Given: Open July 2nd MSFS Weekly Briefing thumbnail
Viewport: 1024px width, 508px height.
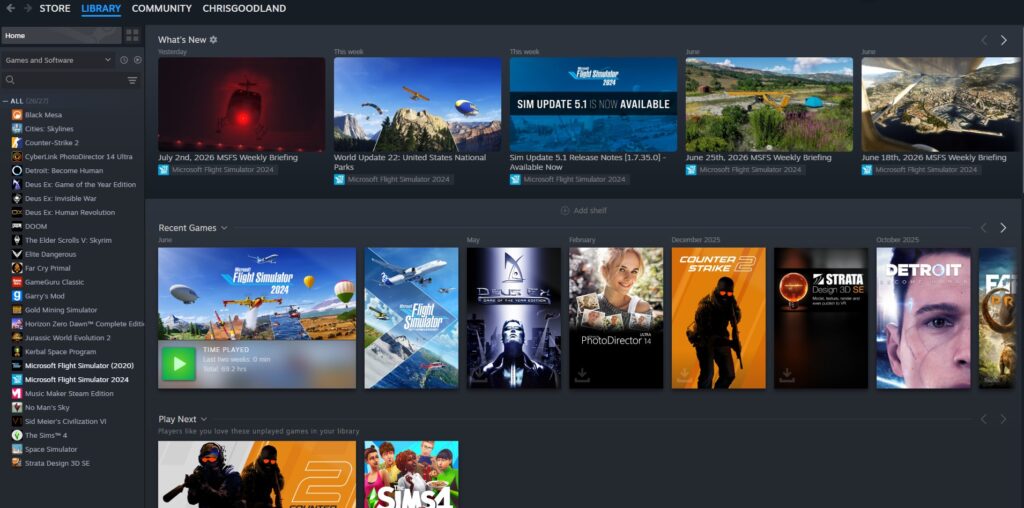Looking at the screenshot, I should pos(242,104).
